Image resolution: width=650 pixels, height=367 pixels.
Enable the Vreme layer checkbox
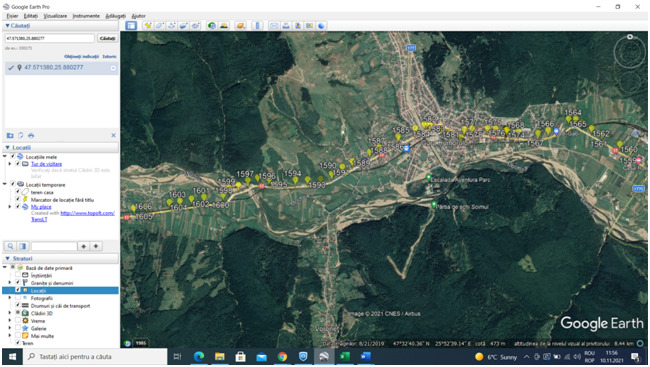click(18, 321)
